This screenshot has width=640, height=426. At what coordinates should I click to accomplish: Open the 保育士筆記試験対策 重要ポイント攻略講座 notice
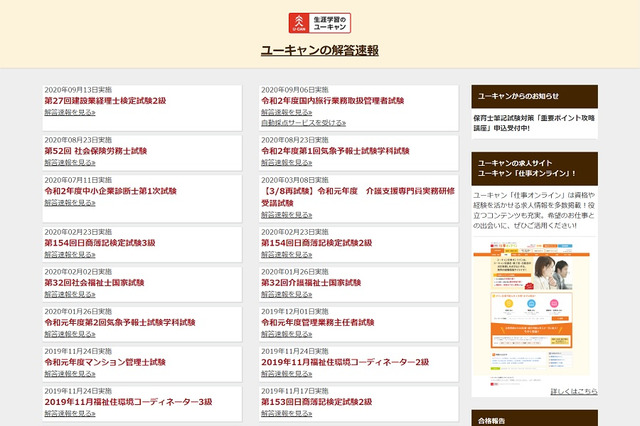(x=534, y=123)
